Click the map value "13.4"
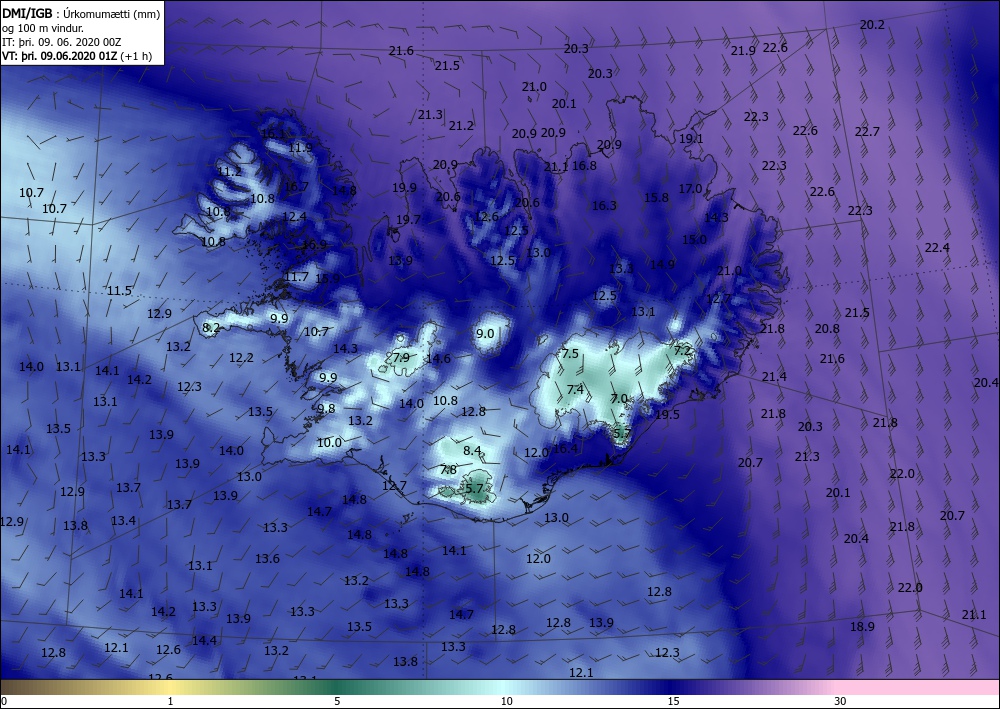Viewport: 1000px width, 709px height. pos(124,521)
